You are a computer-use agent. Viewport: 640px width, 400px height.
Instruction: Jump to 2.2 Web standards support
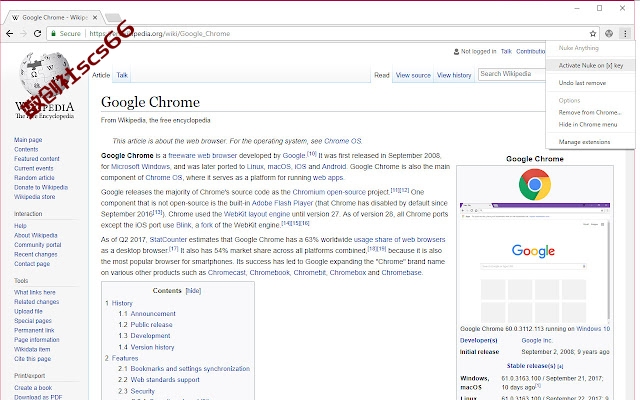tap(159, 380)
